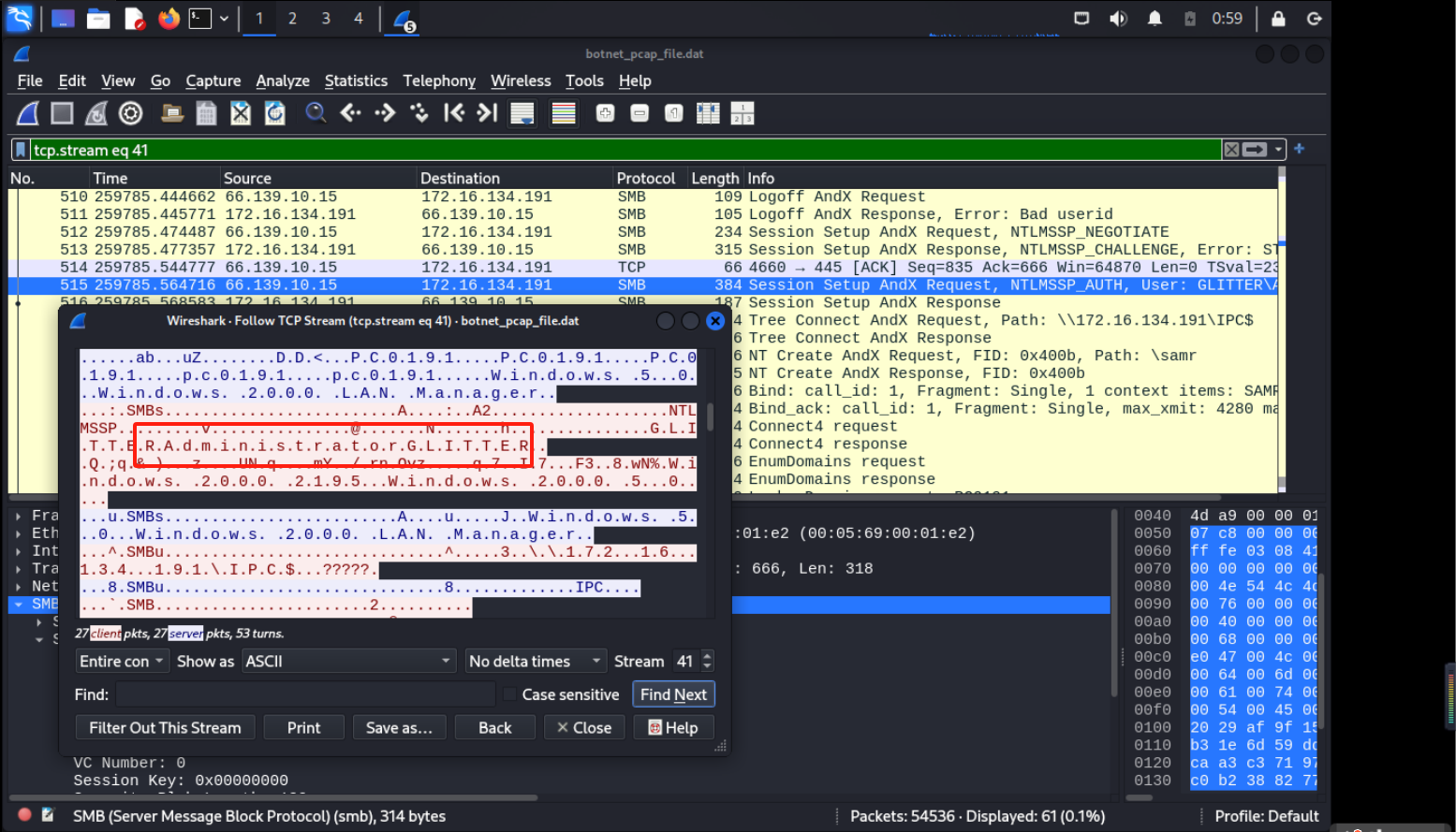Close this capture file icon
Screen dimensions: 1456x832
[241, 113]
